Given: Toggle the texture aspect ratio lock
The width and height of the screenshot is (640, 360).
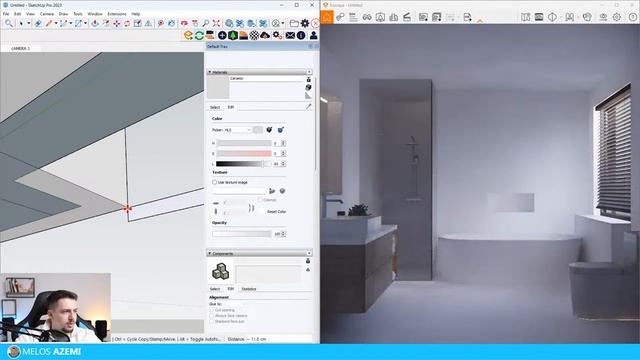Looking at the screenshot, I should tap(251, 209).
